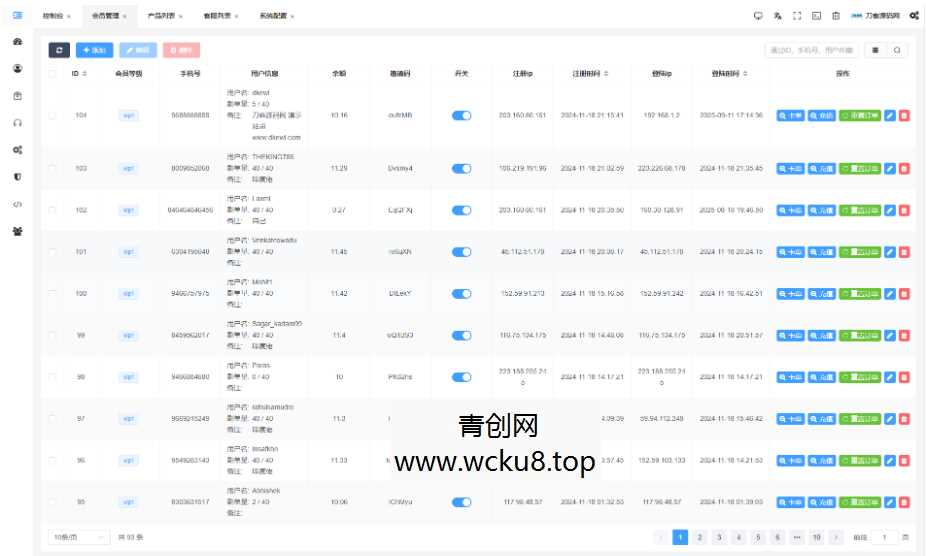This screenshot has width=926, height=556.
Task: Click the magnifier search icon above the table
Action: (897, 50)
